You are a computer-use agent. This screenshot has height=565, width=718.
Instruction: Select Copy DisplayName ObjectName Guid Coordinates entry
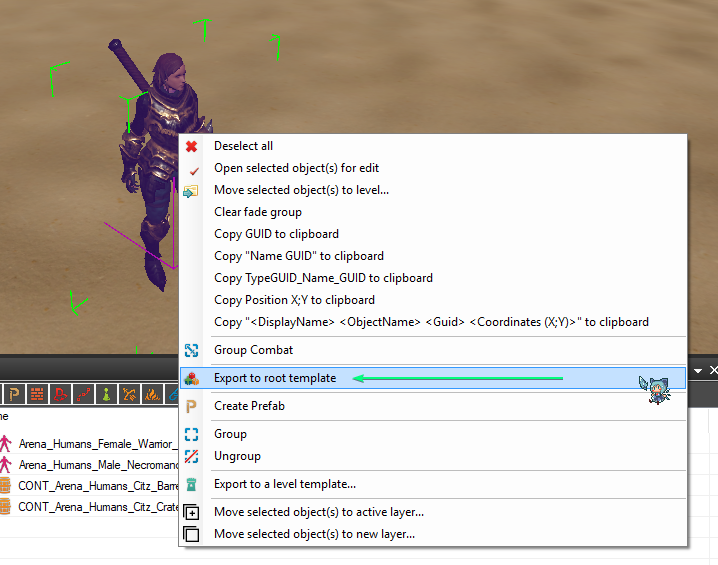(431, 322)
